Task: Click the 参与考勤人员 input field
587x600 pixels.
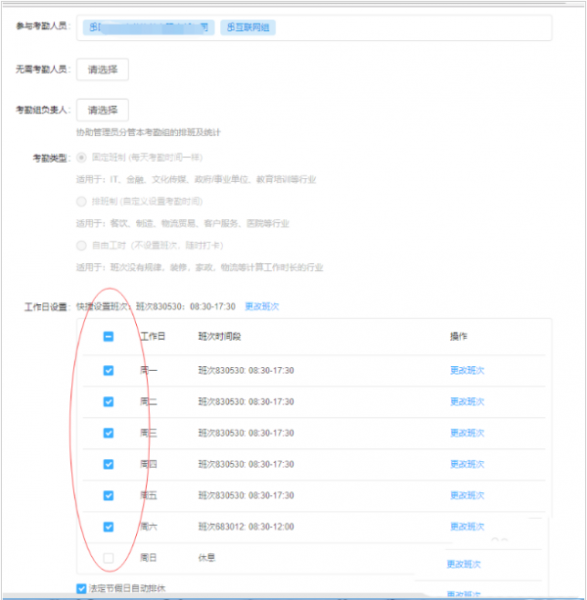Action: point(314,28)
